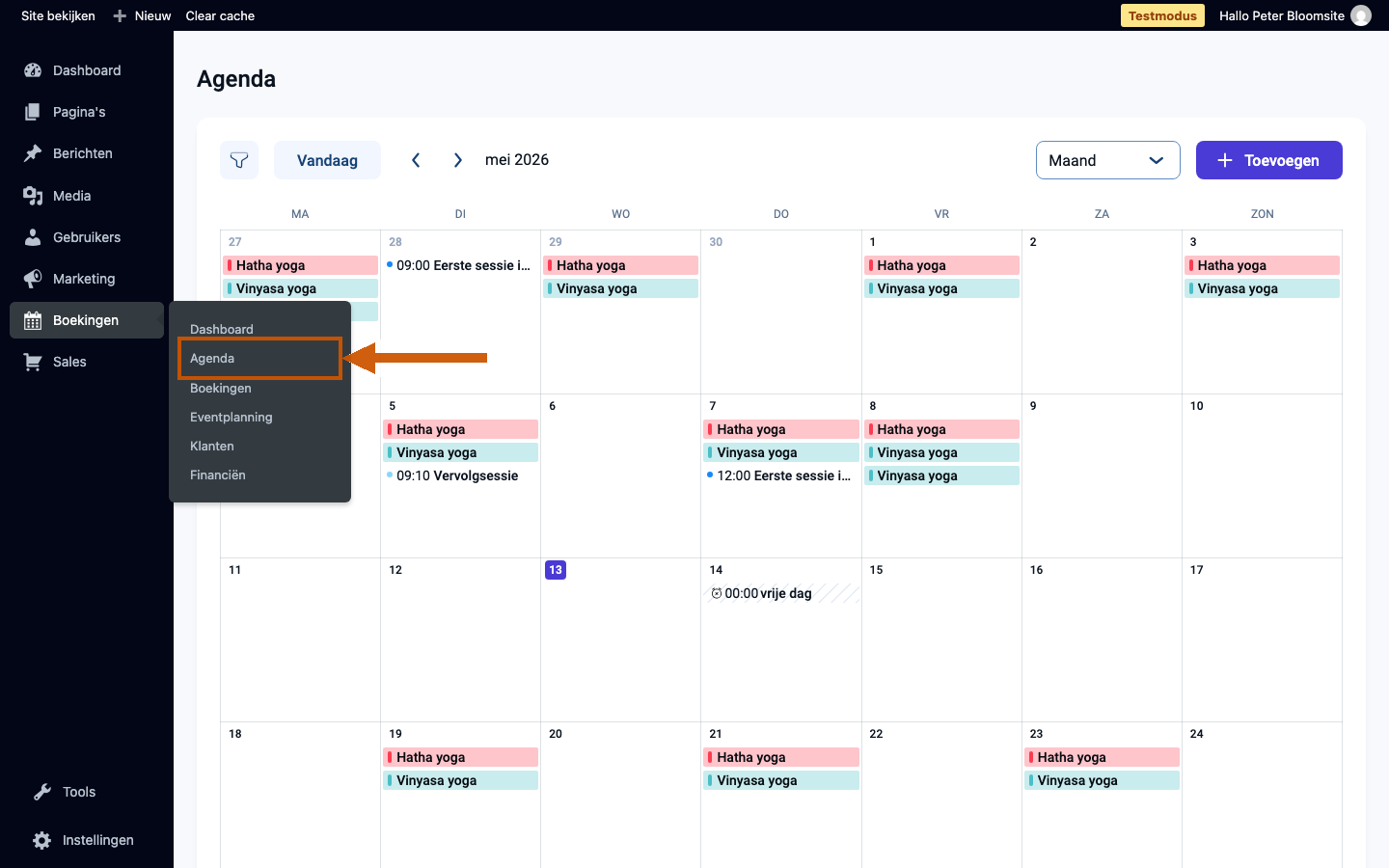Click the Hatha yoga event on 27

[x=300, y=265]
